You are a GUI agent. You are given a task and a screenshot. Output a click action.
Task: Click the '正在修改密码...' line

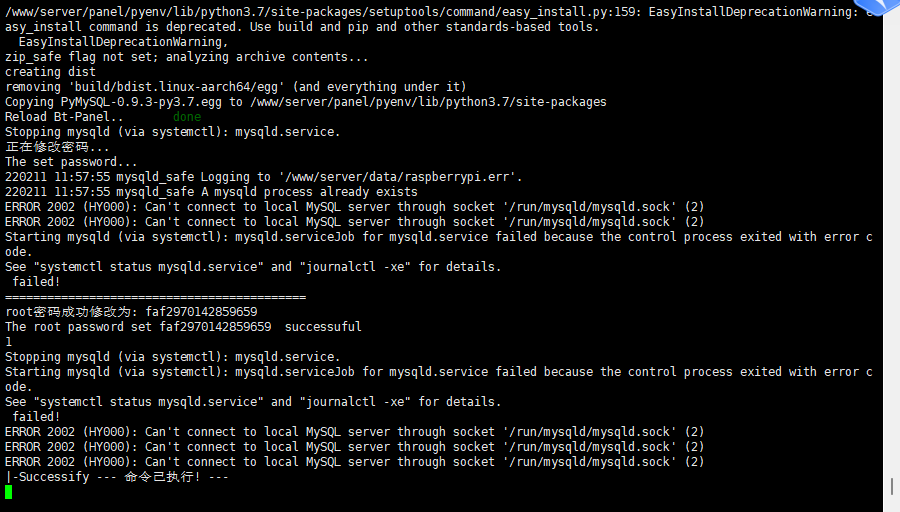click(x=57, y=147)
